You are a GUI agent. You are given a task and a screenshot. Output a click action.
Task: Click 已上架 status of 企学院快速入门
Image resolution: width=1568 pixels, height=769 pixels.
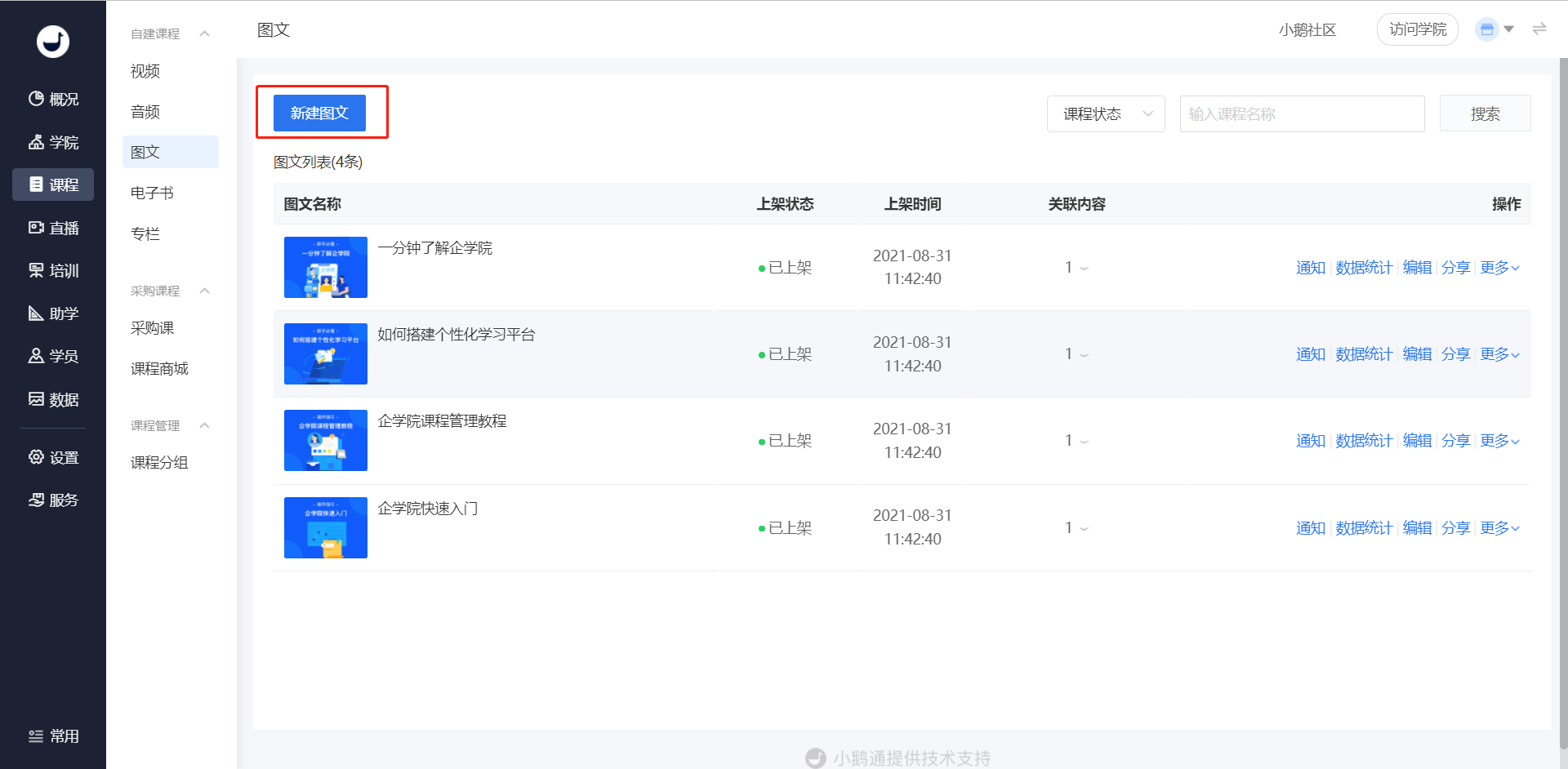[x=786, y=528]
